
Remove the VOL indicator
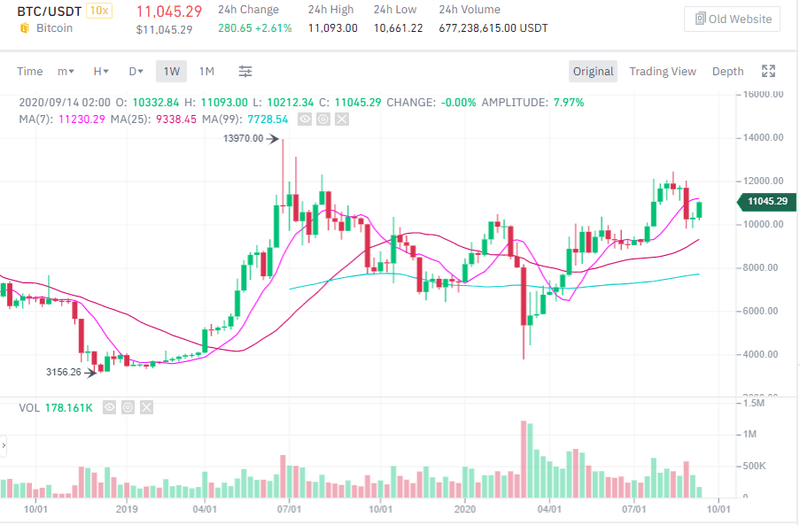(x=148, y=408)
